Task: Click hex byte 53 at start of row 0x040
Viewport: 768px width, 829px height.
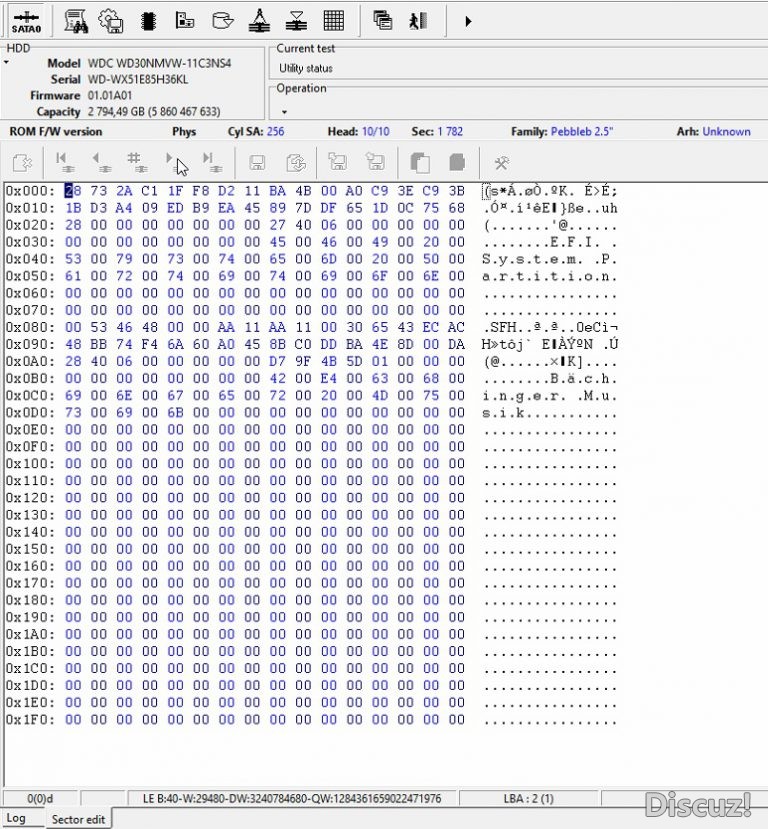Action: click(73, 259)
